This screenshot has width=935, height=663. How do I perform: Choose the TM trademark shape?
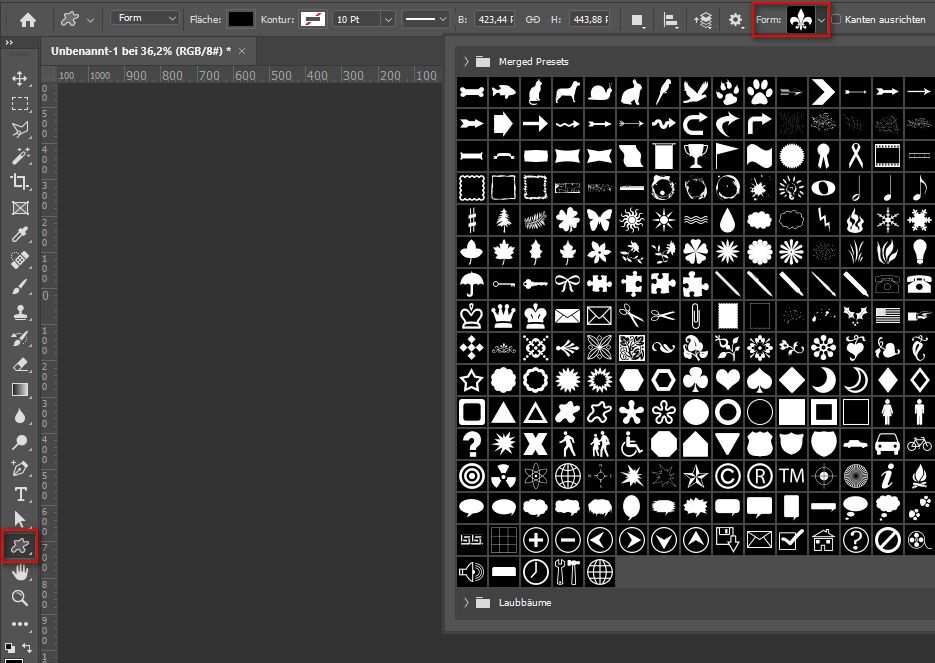pos(791,476)
